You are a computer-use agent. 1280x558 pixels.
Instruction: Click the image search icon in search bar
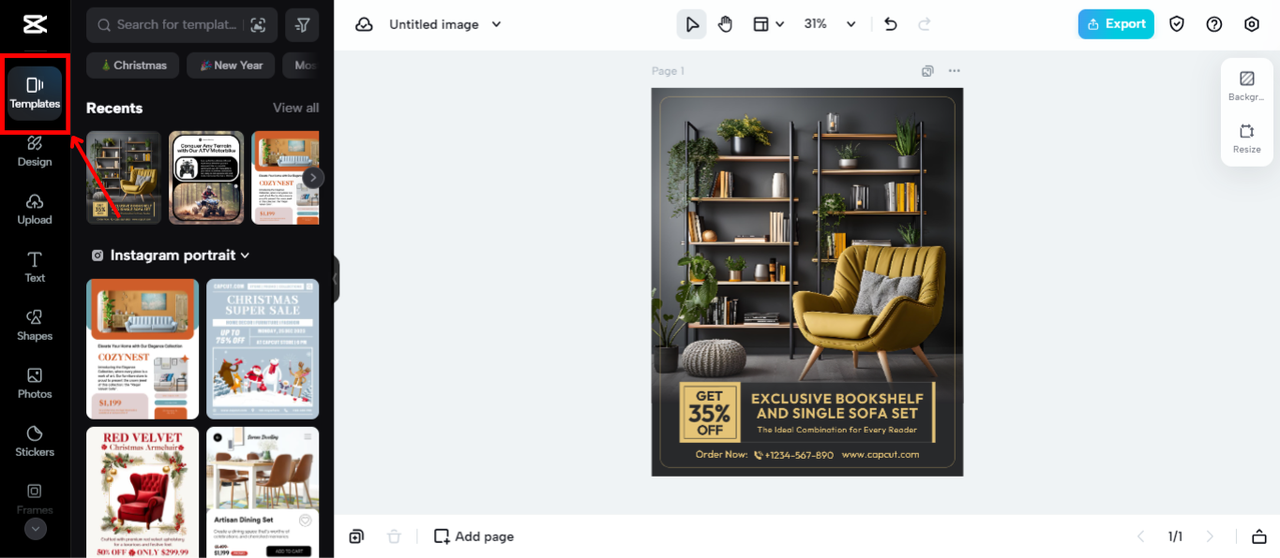(258, 24)
